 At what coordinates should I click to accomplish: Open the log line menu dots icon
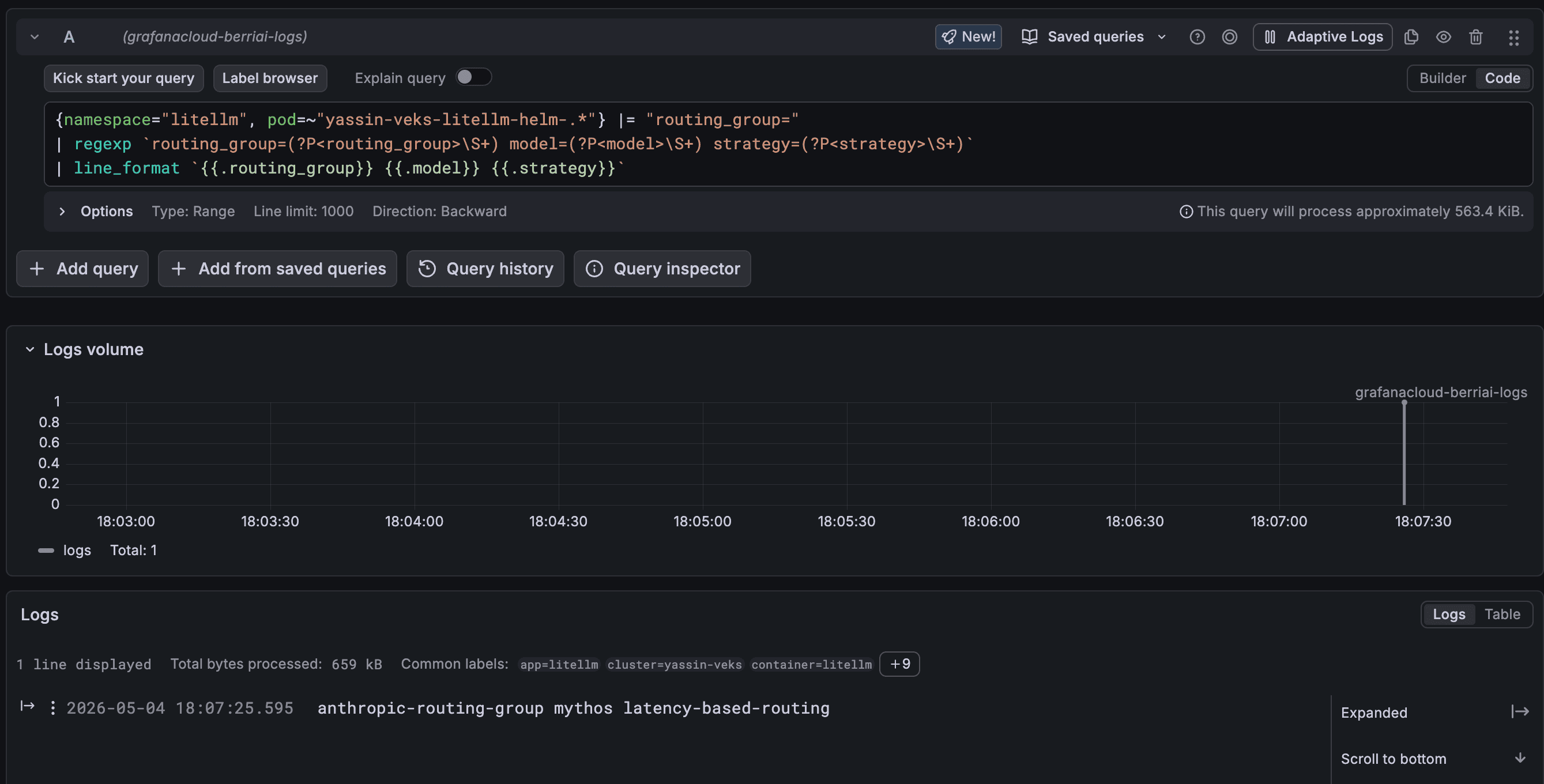(x=52, y=708)
